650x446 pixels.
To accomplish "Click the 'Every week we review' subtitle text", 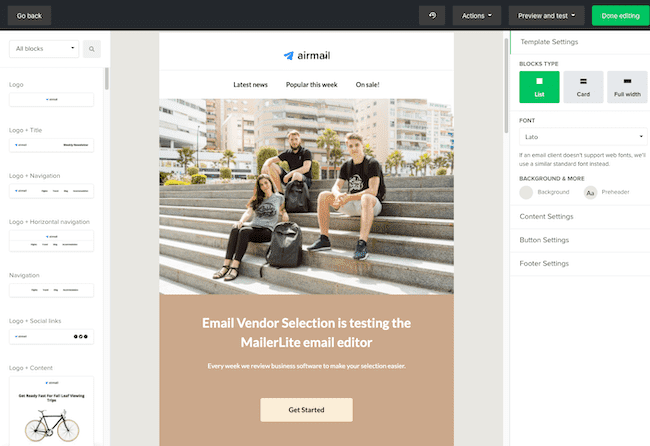I will click(x=306, y=366).
